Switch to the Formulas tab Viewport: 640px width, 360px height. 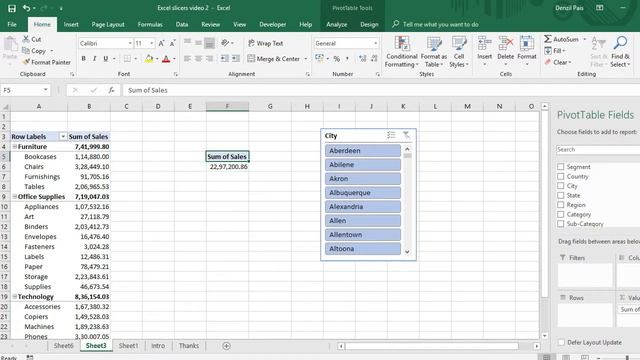coord(150,24)
